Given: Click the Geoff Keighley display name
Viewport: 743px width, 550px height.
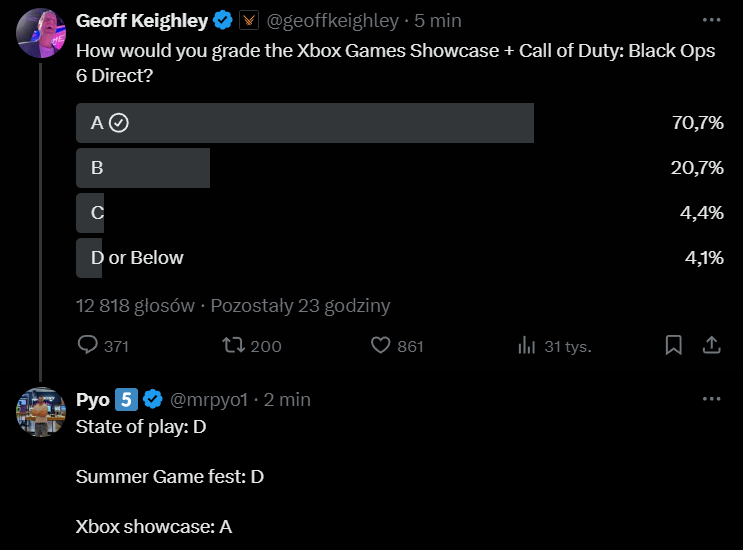Looking at the screenshot, I should 142,21.
